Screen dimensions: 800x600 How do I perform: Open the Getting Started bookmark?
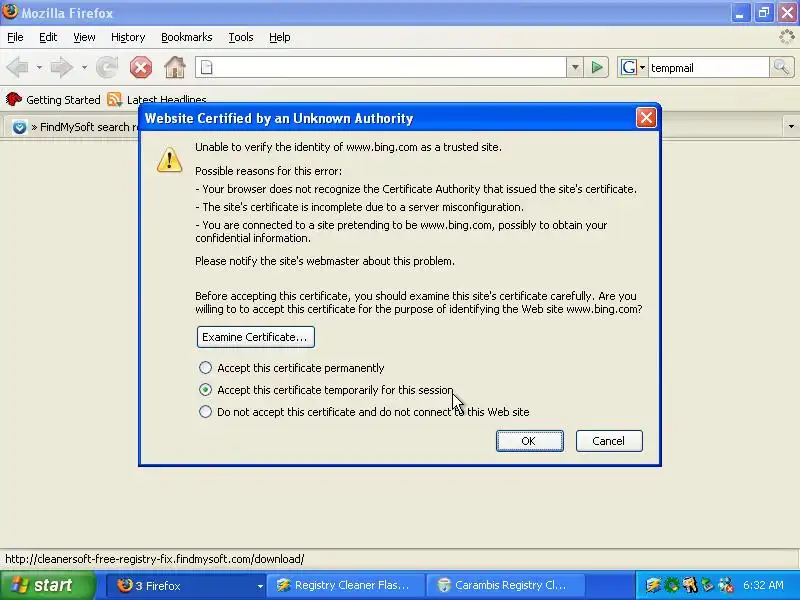pos(53,99)
